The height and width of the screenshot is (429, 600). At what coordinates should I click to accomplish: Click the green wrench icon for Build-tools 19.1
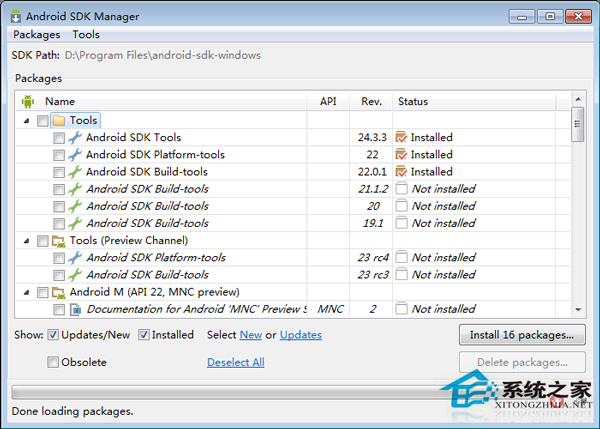coord(75,223)
